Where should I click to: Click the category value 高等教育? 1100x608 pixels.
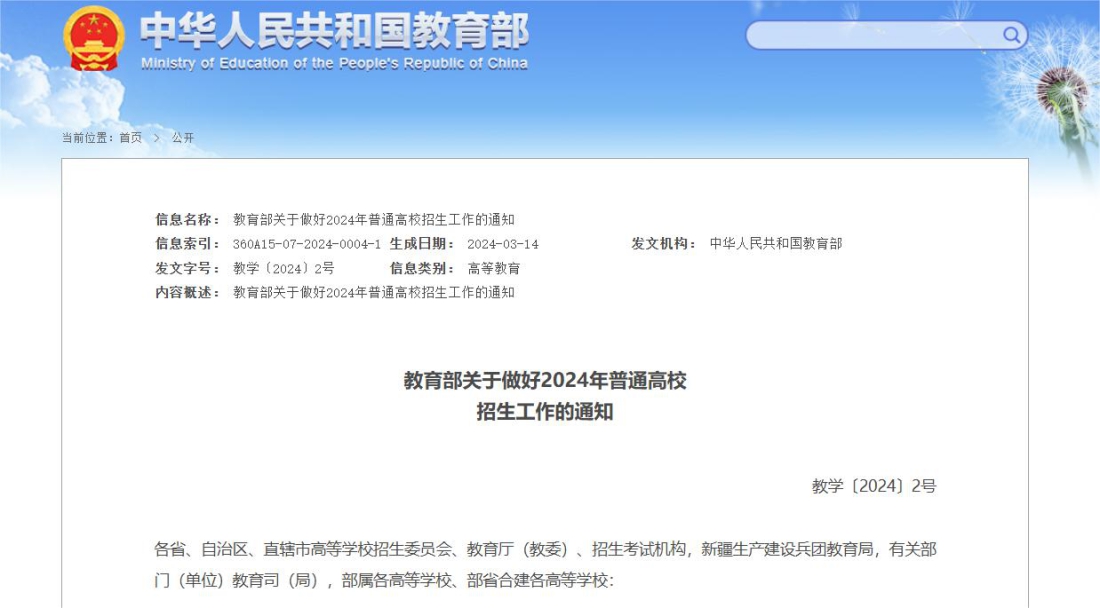(x=494, y=269)
